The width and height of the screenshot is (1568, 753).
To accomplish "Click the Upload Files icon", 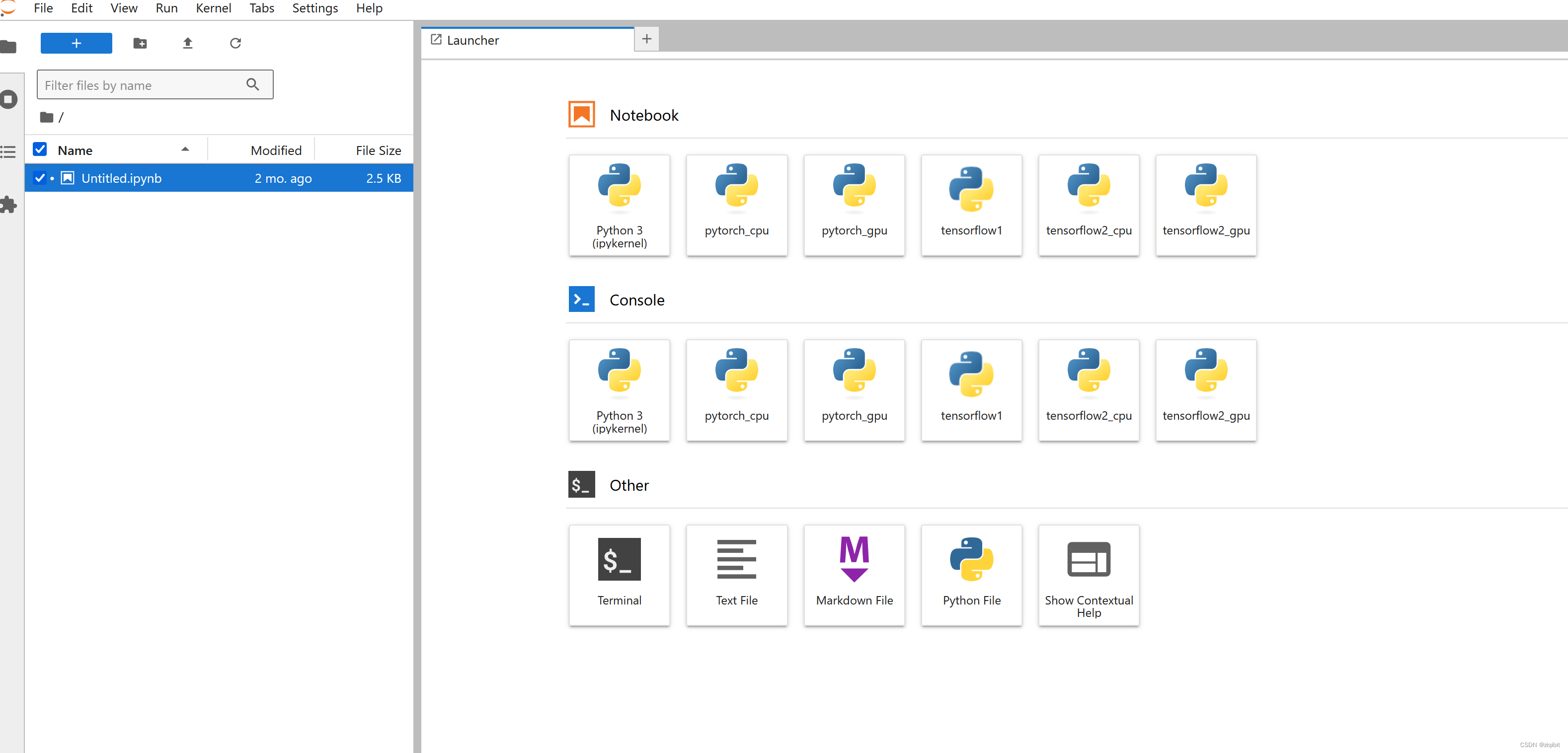I will coord(187,43).
